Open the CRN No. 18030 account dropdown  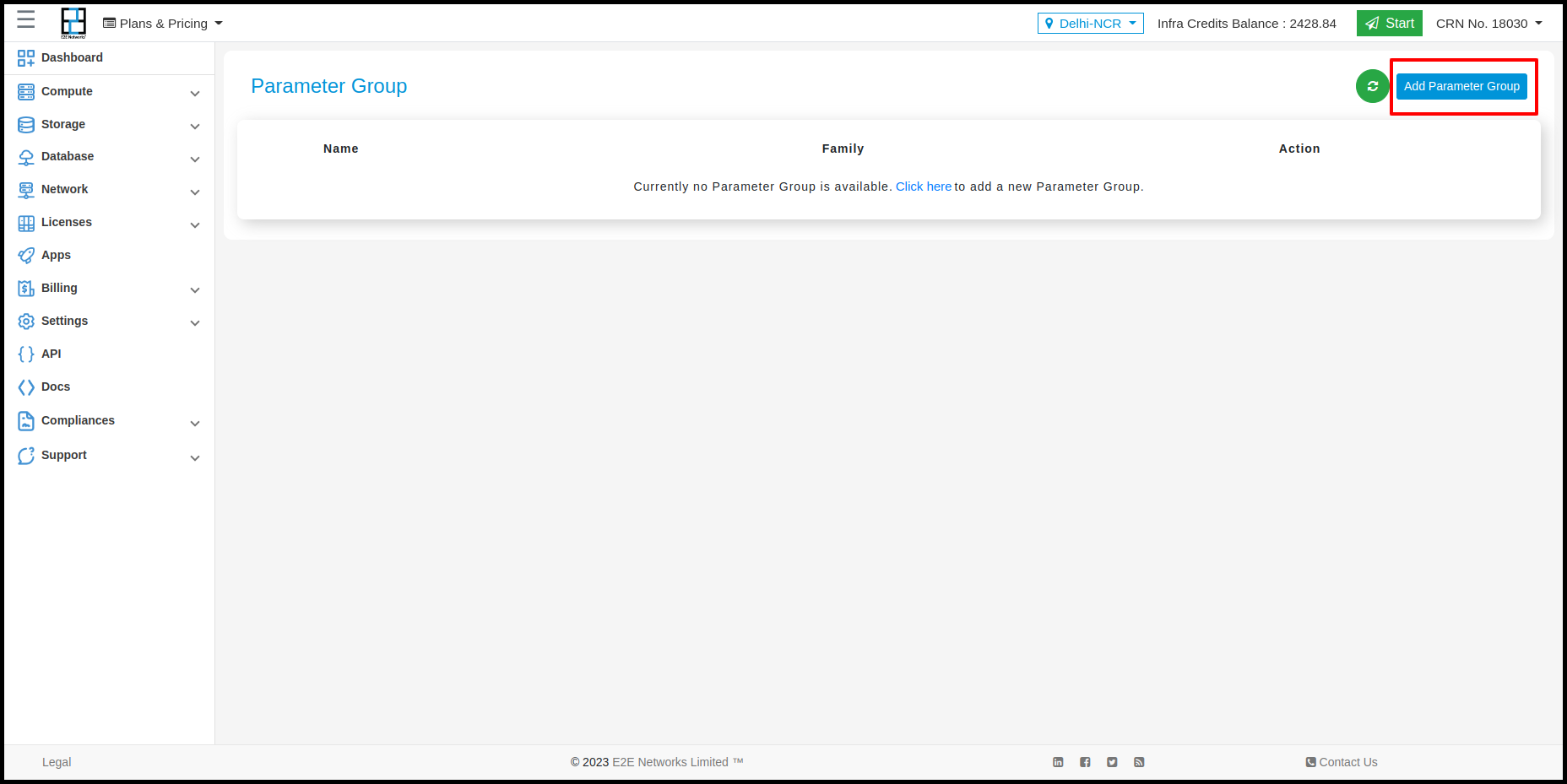pos(1489,24)
